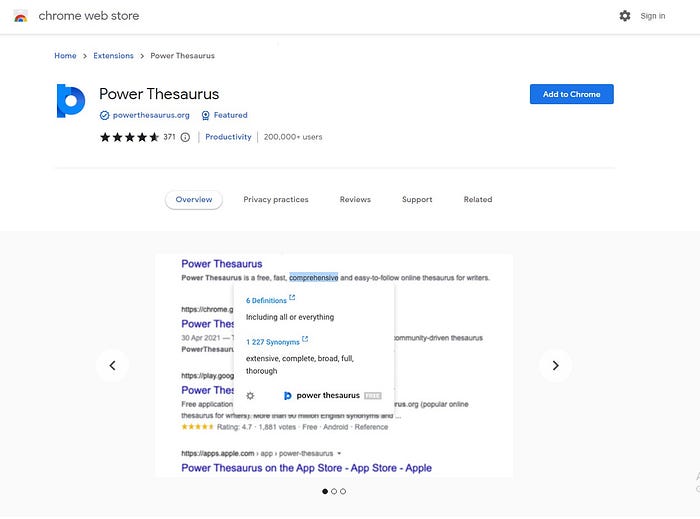
Task: Click the 371 ratings count
Action: click(x=169, y=137)
